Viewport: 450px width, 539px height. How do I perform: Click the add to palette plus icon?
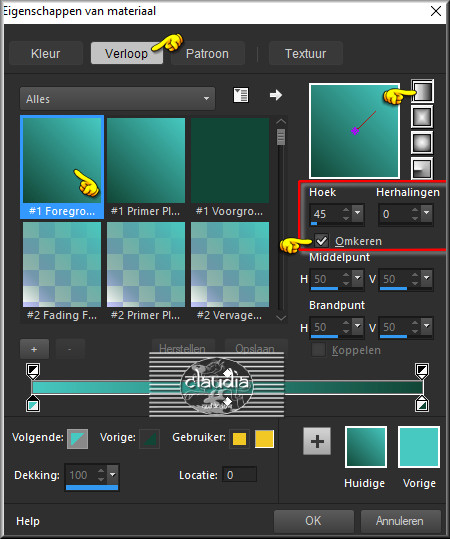click(317, 441)
